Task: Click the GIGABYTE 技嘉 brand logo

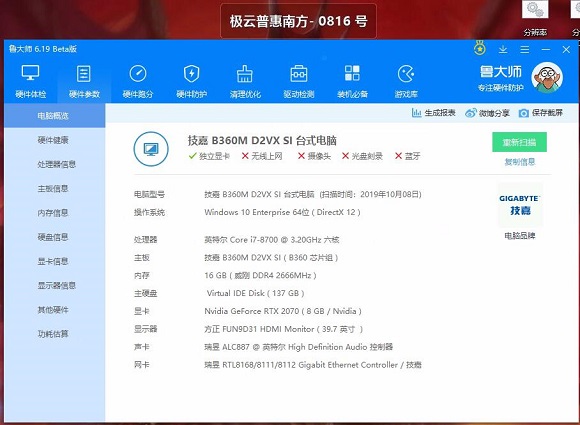Action: (520, 205)
